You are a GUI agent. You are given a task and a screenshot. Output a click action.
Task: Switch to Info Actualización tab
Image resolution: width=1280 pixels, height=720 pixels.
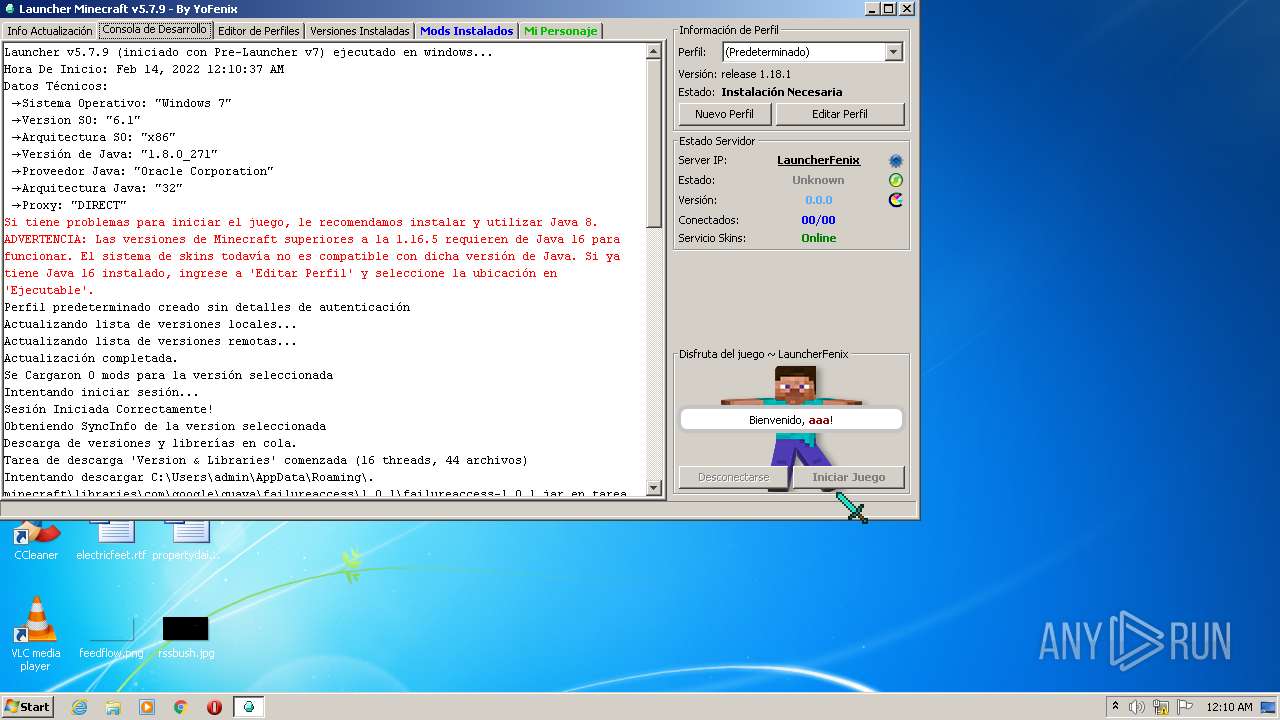[50, 31]
